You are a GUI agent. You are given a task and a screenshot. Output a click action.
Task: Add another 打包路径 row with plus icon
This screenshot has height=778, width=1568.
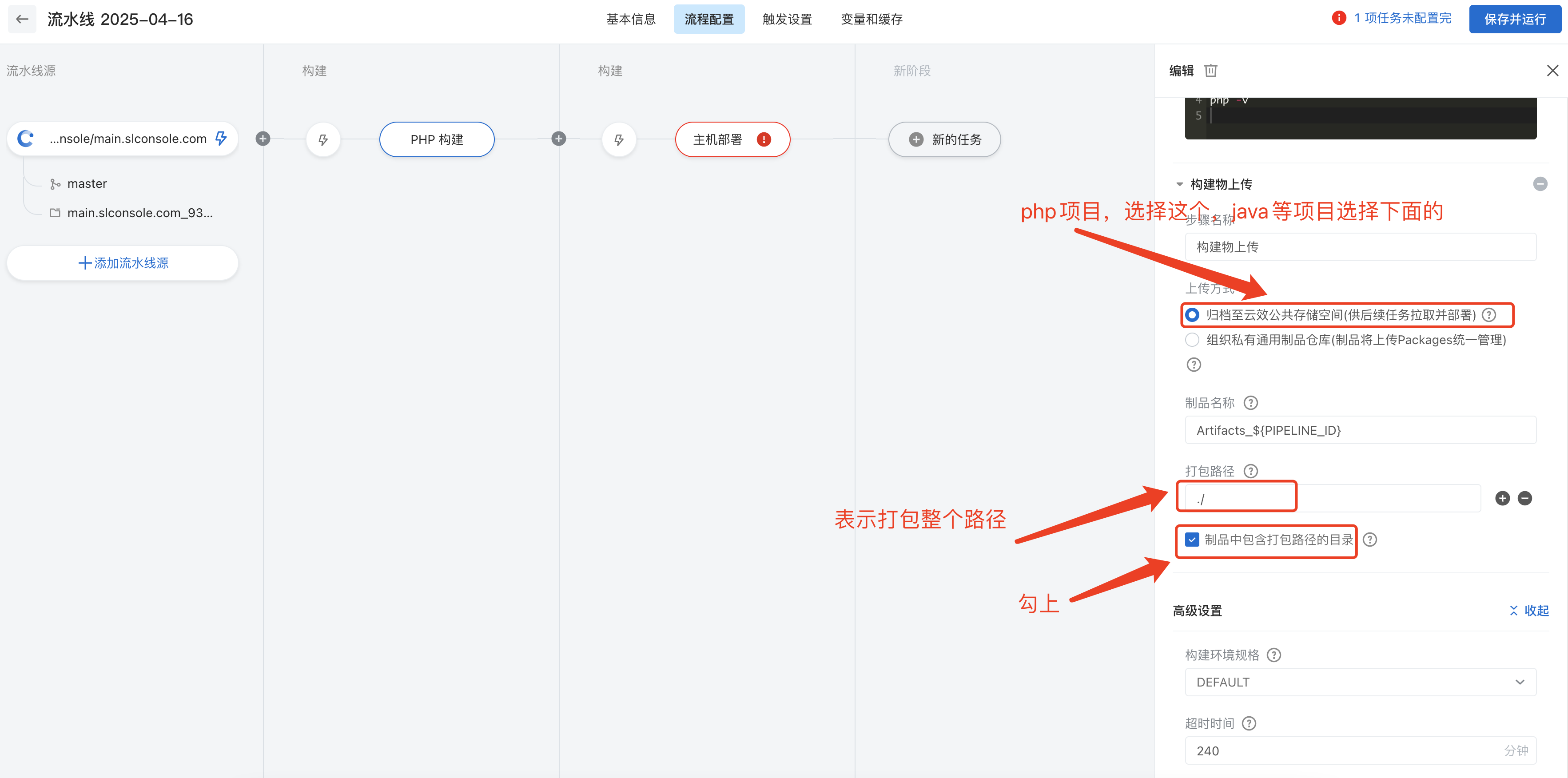click(1502, 498)
